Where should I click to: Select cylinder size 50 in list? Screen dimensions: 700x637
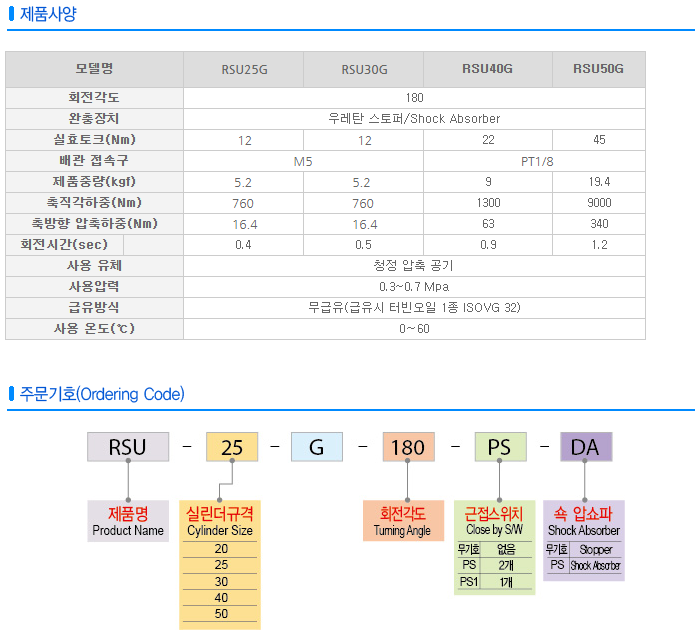(x=221, y=614)
